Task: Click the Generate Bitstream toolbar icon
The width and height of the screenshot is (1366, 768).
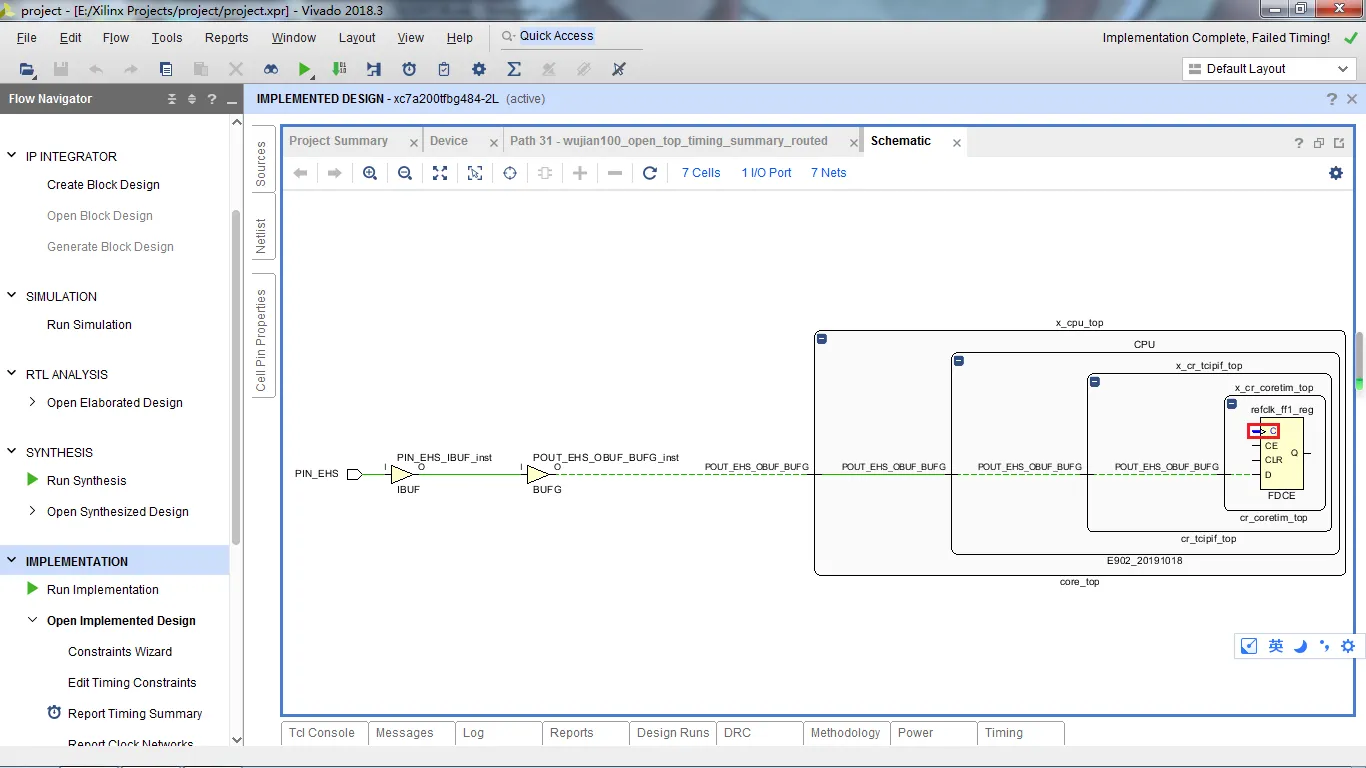Action: [340, 69]
